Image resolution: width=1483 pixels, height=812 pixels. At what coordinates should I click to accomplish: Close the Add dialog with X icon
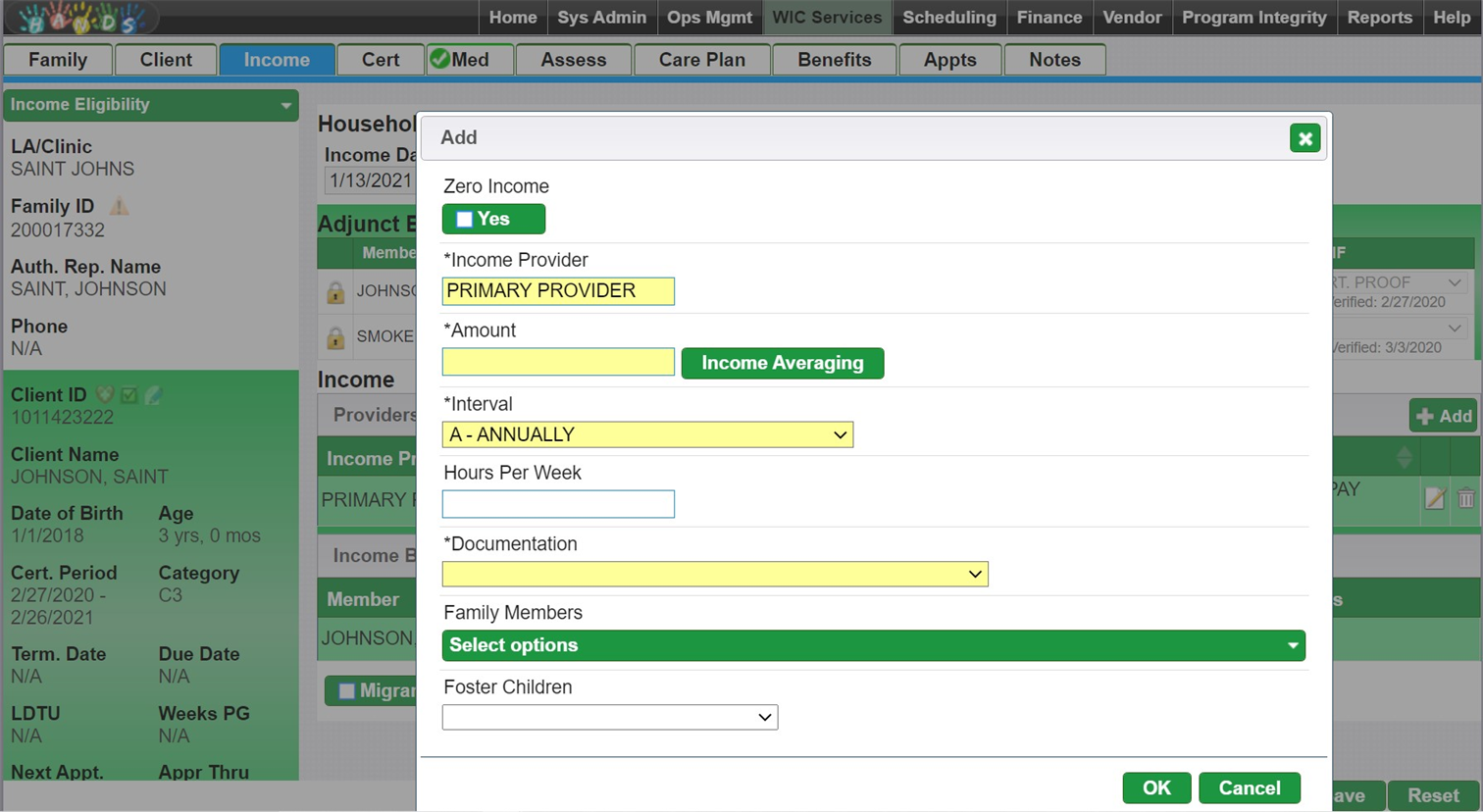[x=1304, y=138]
